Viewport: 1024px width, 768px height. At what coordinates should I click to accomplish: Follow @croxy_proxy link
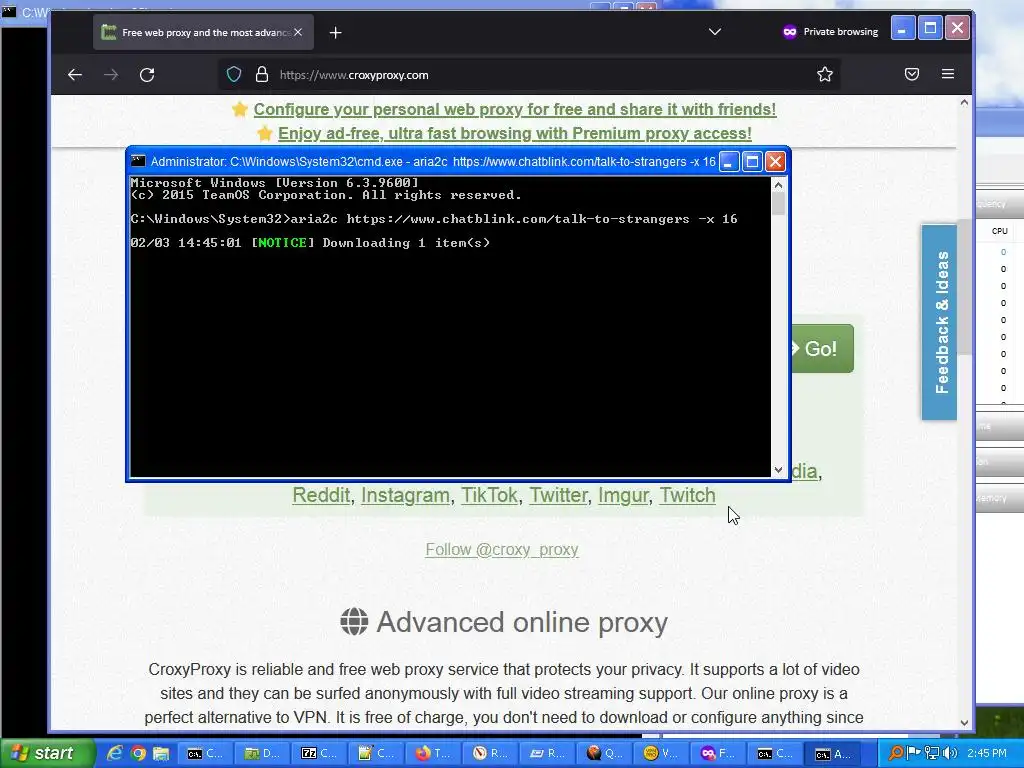click(x=502, y=549)
